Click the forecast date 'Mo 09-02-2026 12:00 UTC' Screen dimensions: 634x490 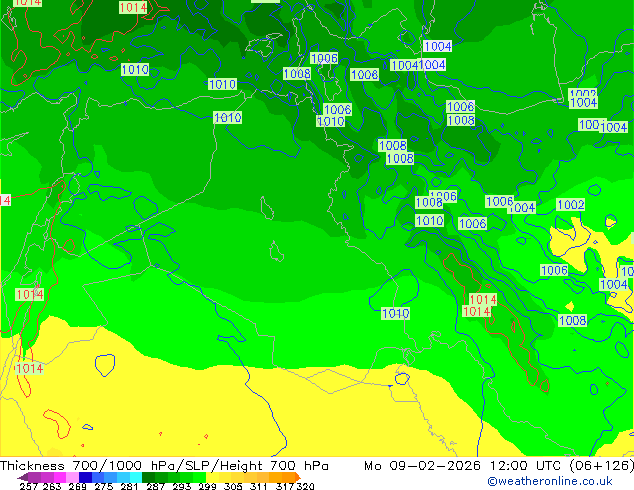[x=462, y=466]
